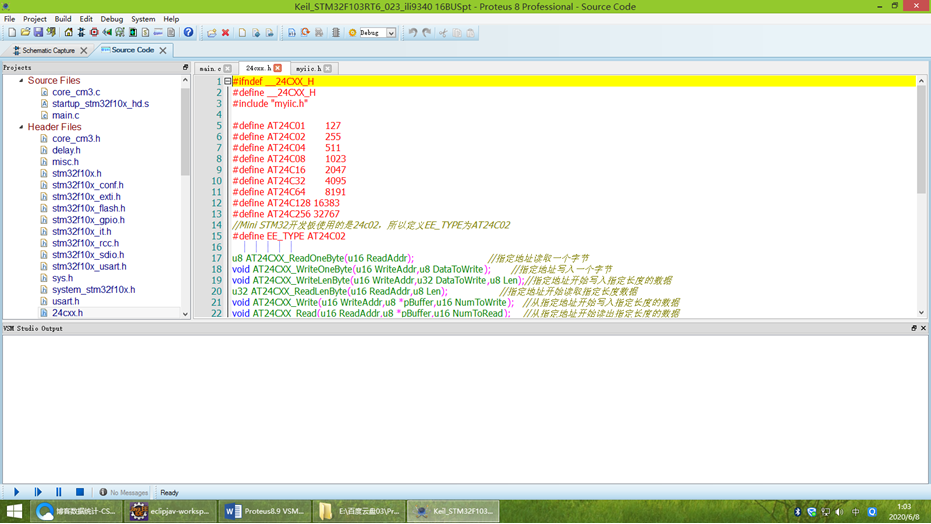Select system_stm32f10x.h file
931x524 pixels.
click(x=93, y=290)
